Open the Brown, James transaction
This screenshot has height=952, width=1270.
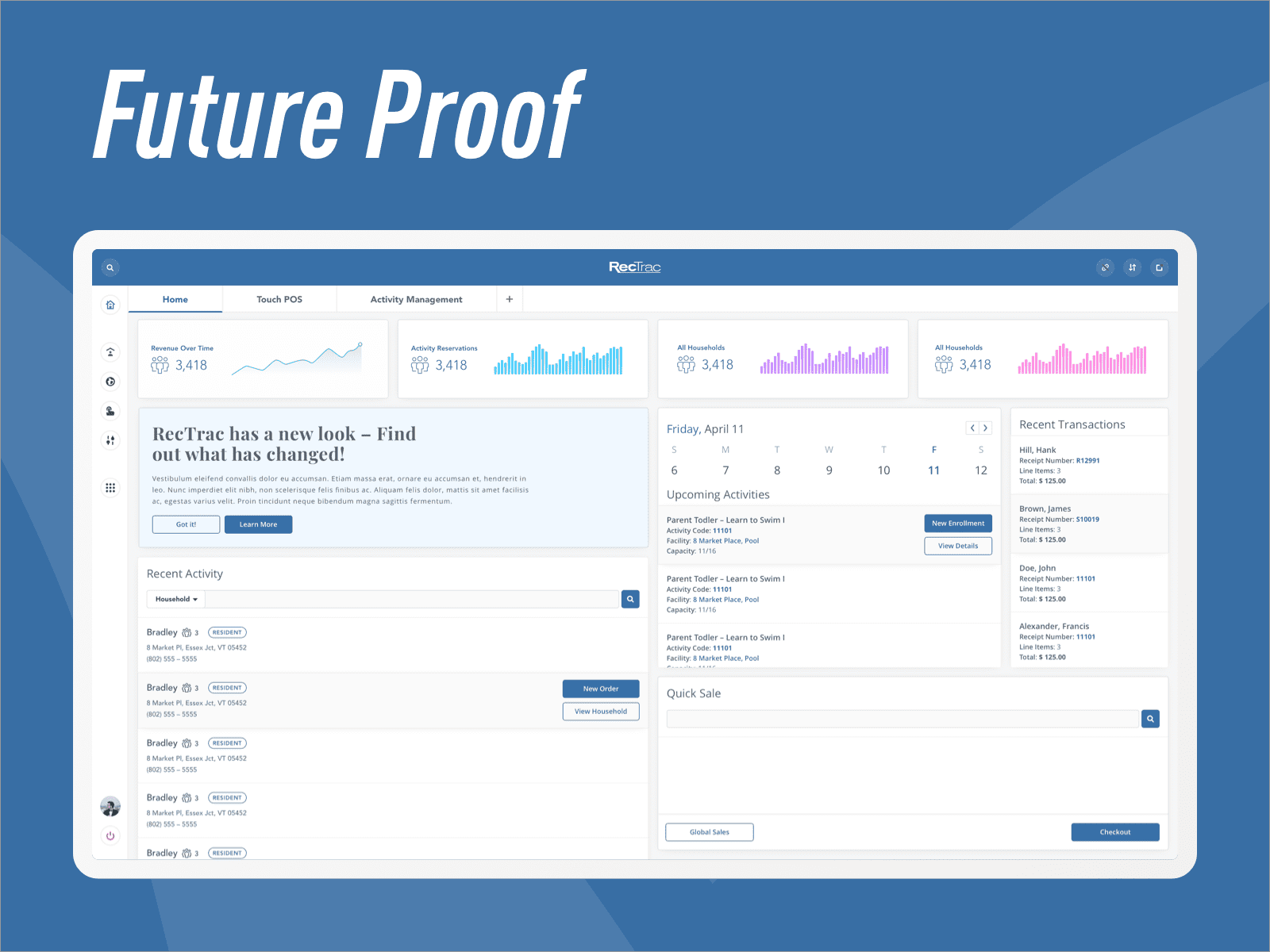coord(1089,524)
